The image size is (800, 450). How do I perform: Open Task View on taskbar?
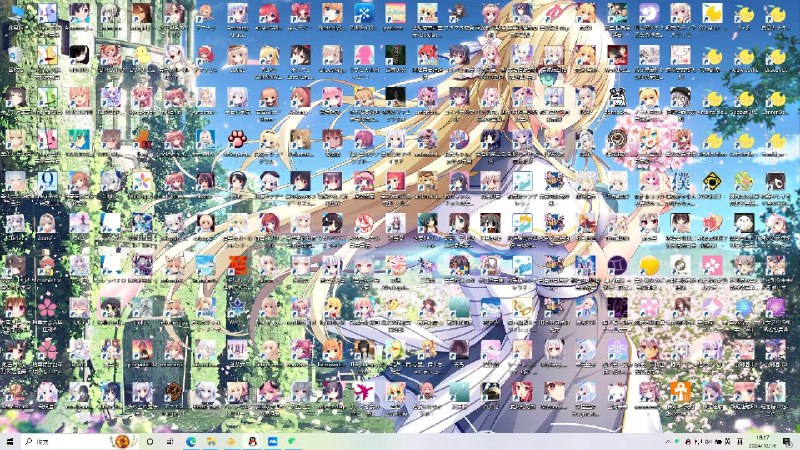coord(170,441)
